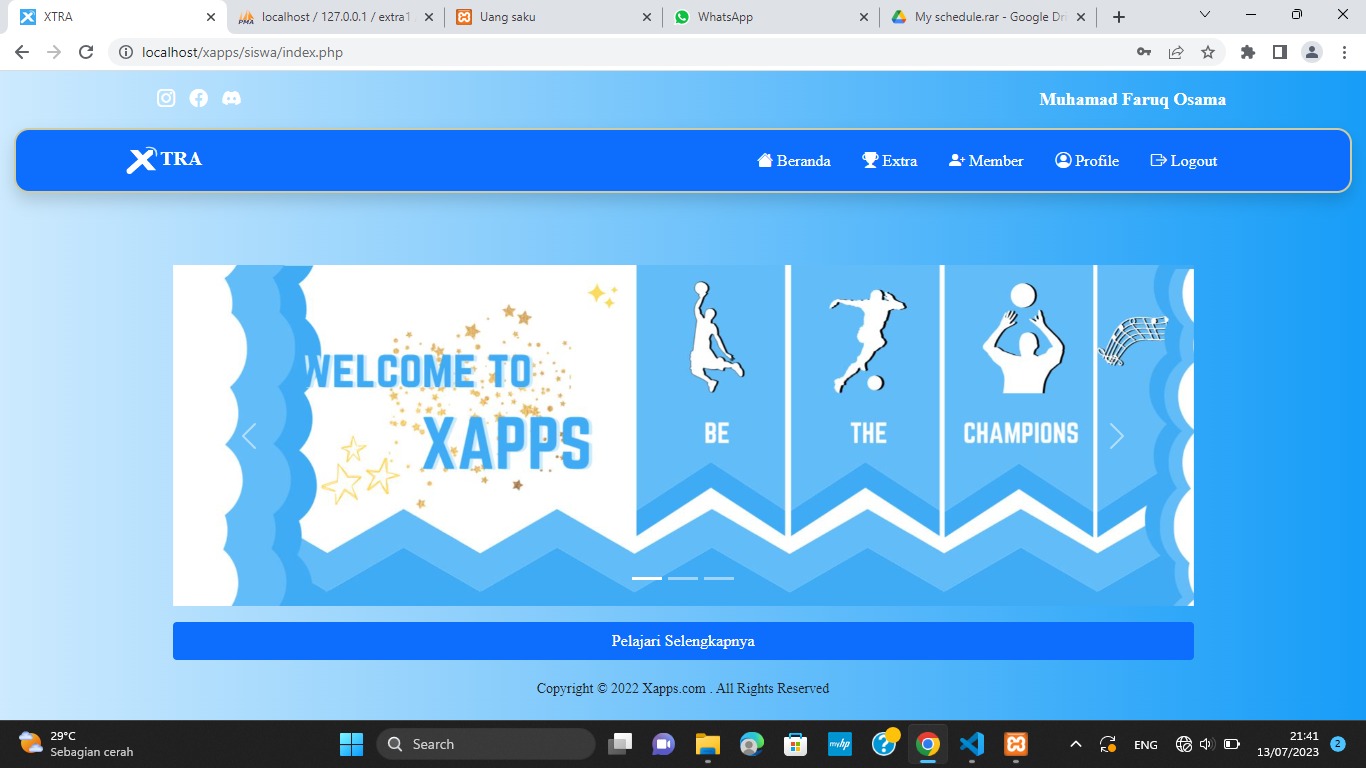The image size is (1366, 768).
Task: View site information icon in address bar
Action: 126,52
